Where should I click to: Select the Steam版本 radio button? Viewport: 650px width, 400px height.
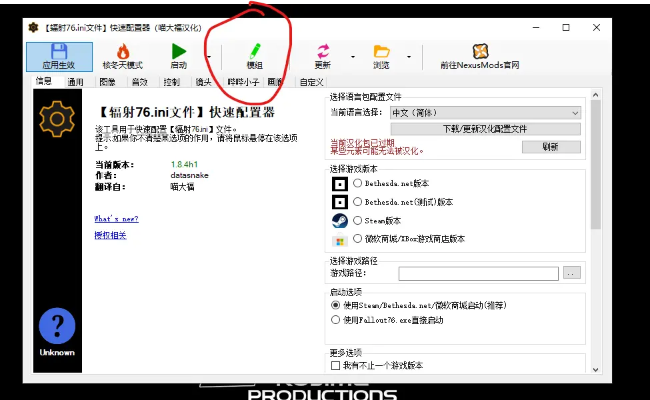click(357, 221)
